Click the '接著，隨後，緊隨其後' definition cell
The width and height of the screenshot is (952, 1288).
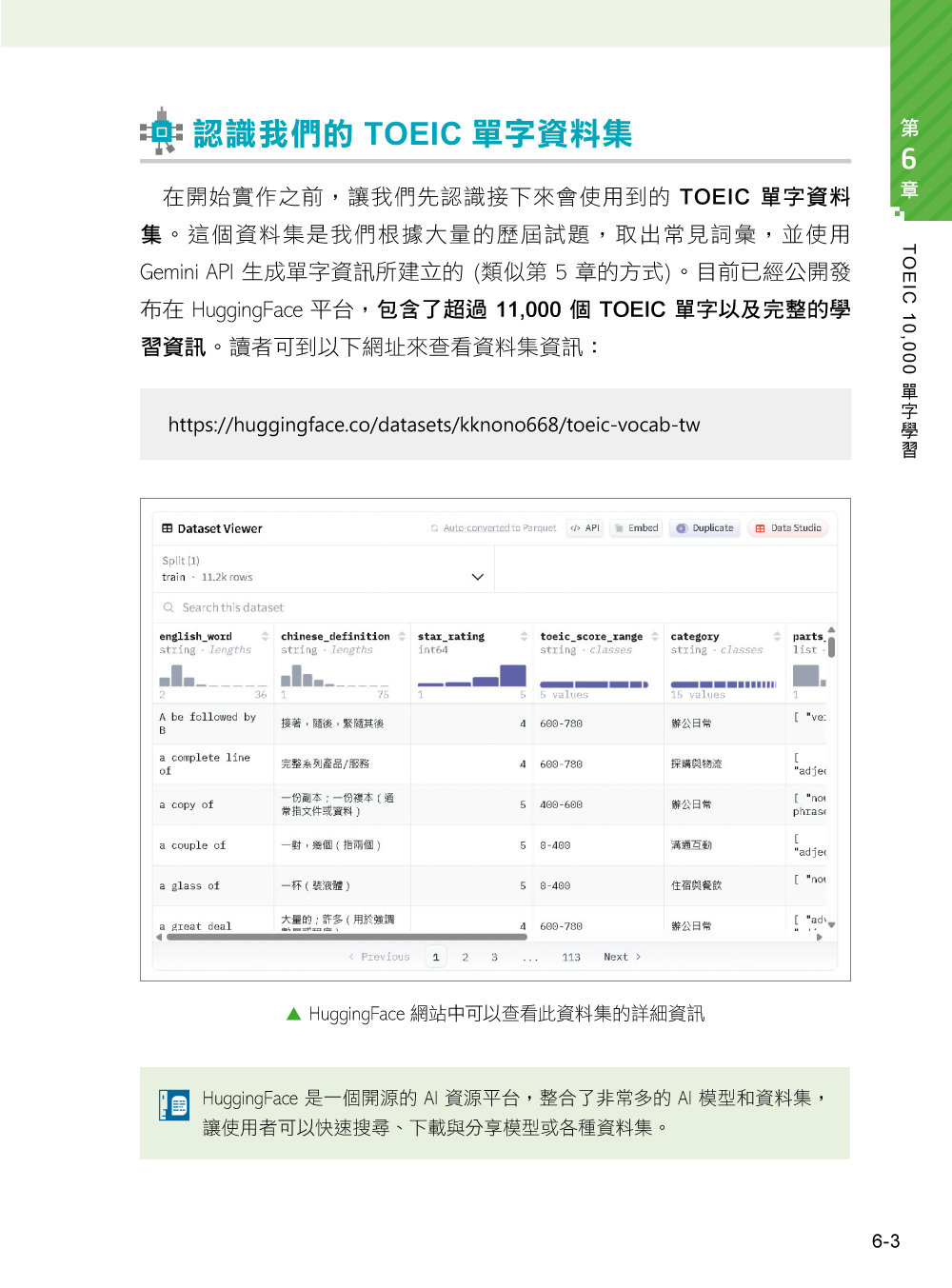[342, 723]
